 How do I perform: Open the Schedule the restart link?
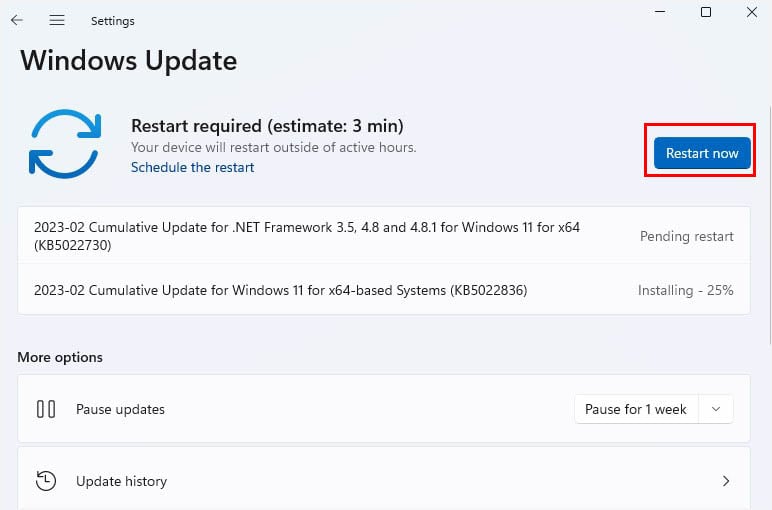192,167
